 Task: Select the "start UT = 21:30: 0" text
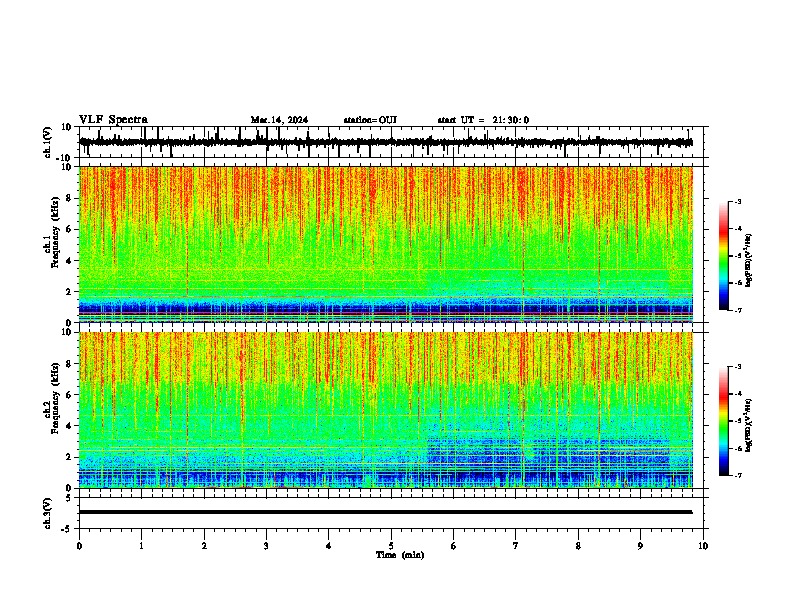[x=483, y=120]
